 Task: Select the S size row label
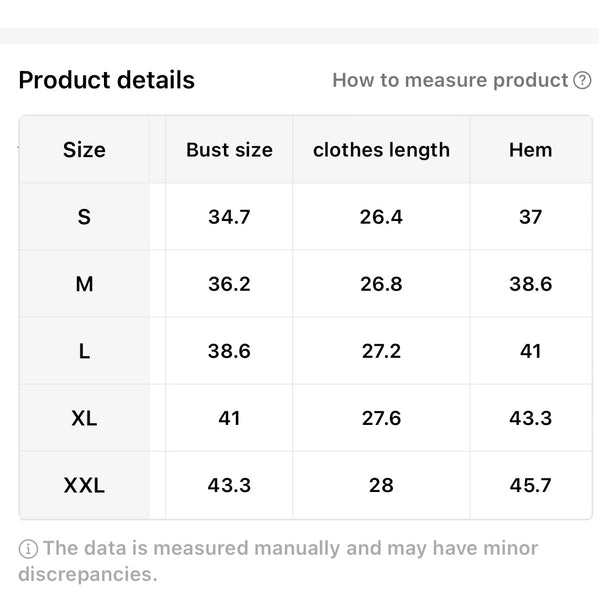tap(84, 217)
